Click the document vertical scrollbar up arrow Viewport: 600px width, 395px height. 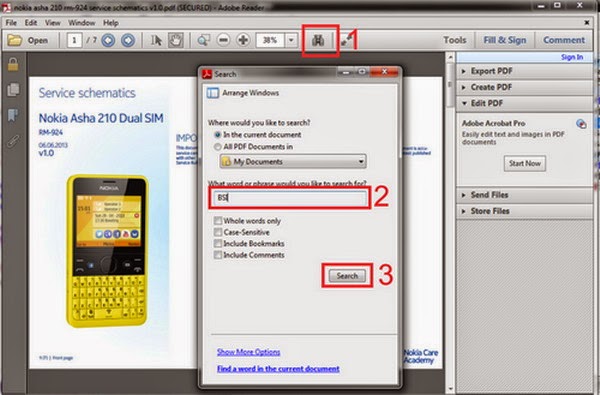coord(450,58)
